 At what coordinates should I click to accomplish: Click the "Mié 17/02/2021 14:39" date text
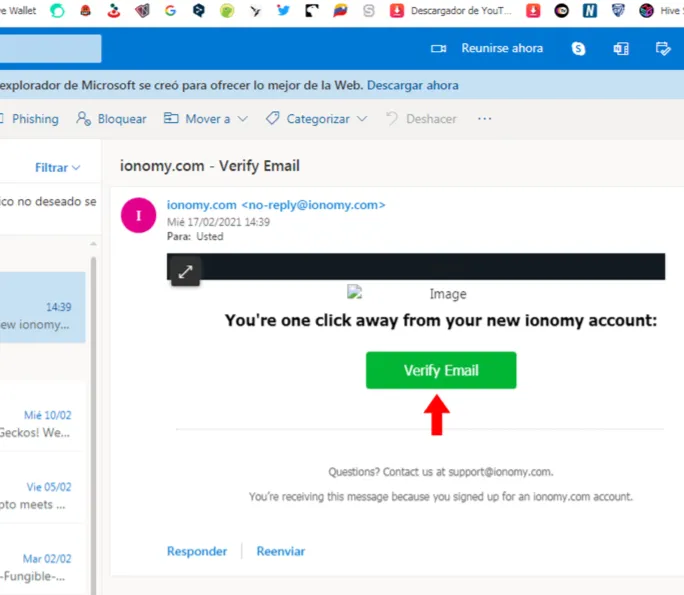coord(219,222)
